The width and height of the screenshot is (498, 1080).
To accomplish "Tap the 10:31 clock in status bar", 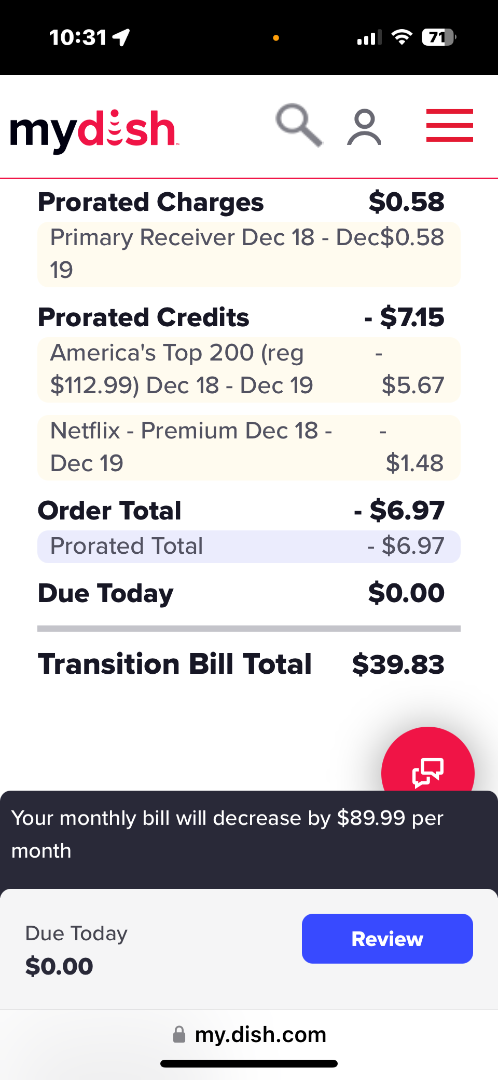I will (80, 37).
